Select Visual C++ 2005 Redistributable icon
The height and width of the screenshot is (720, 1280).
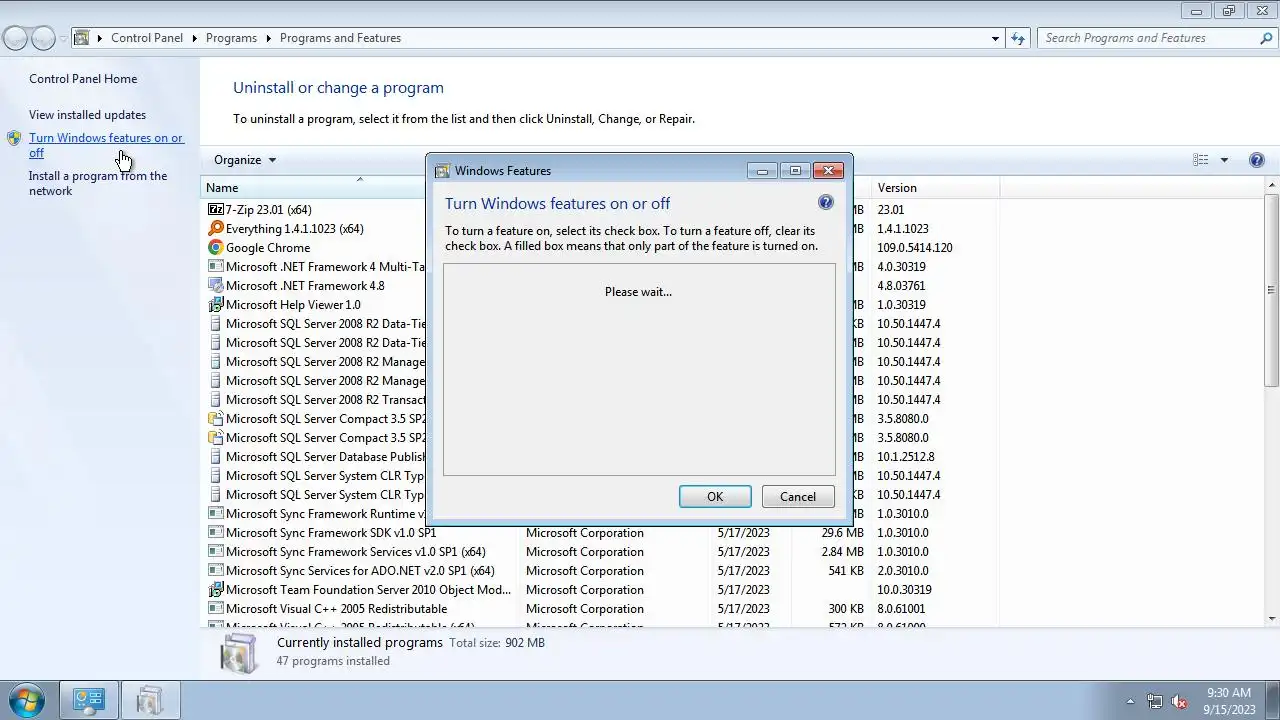click(x=215, y=609)
